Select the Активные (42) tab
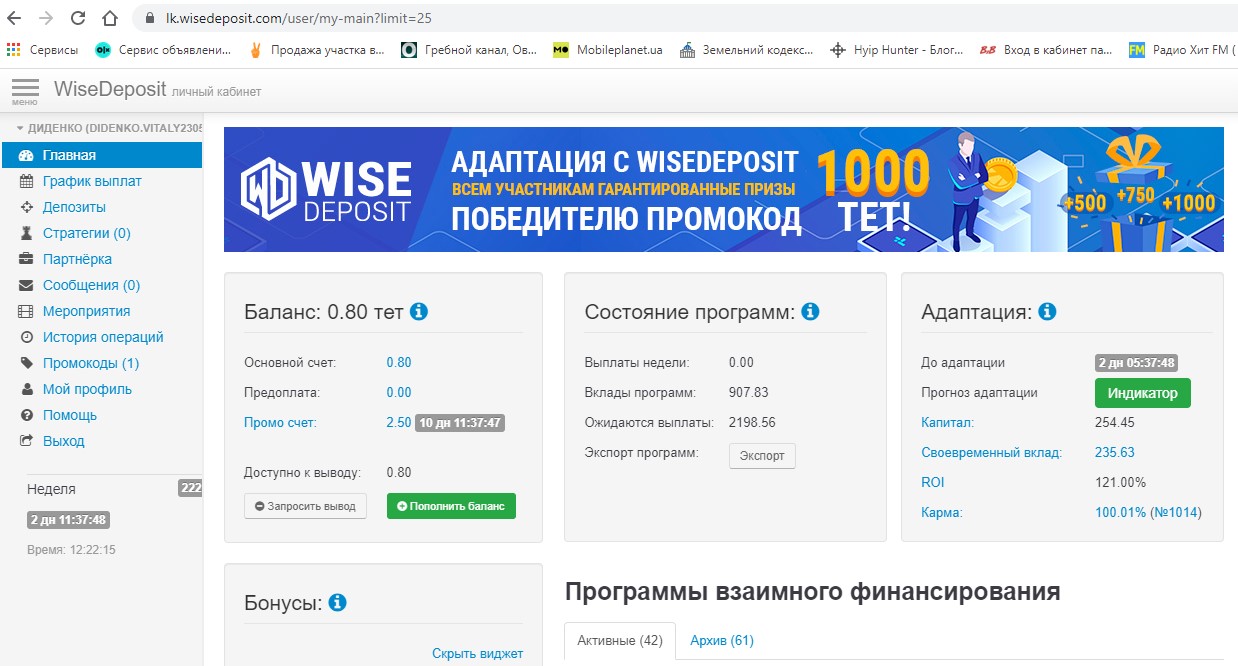Image resolution: width=1238 pixels, height=666 pixels. tap(620, 641)
